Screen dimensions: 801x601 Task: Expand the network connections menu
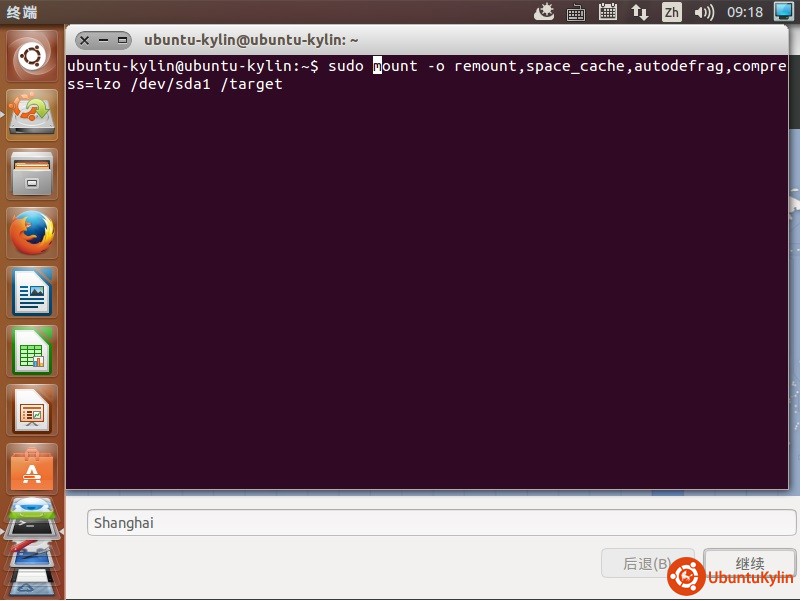click(639, 13)
